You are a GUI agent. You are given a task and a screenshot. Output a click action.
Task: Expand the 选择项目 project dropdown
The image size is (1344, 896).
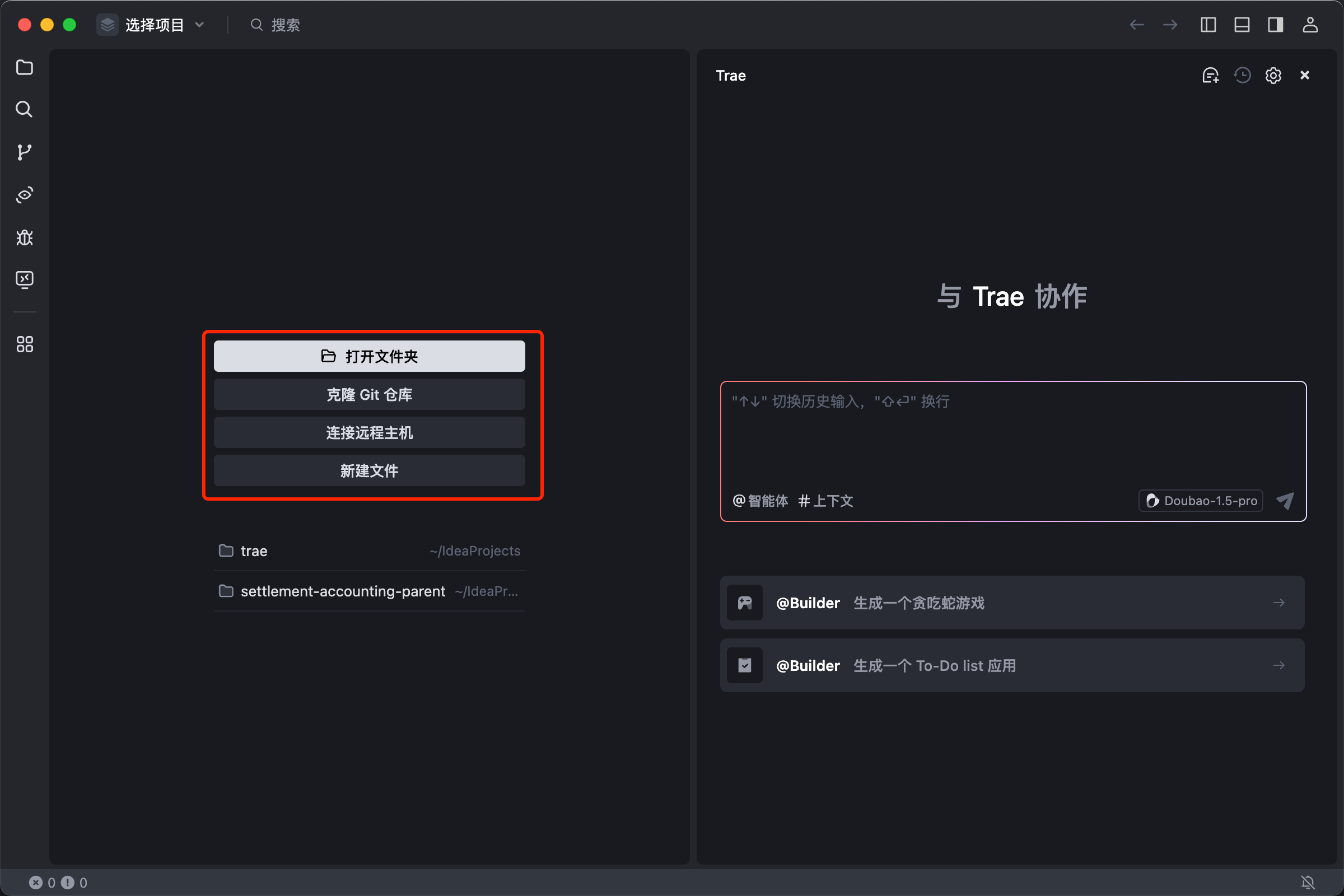coord(151,25)
